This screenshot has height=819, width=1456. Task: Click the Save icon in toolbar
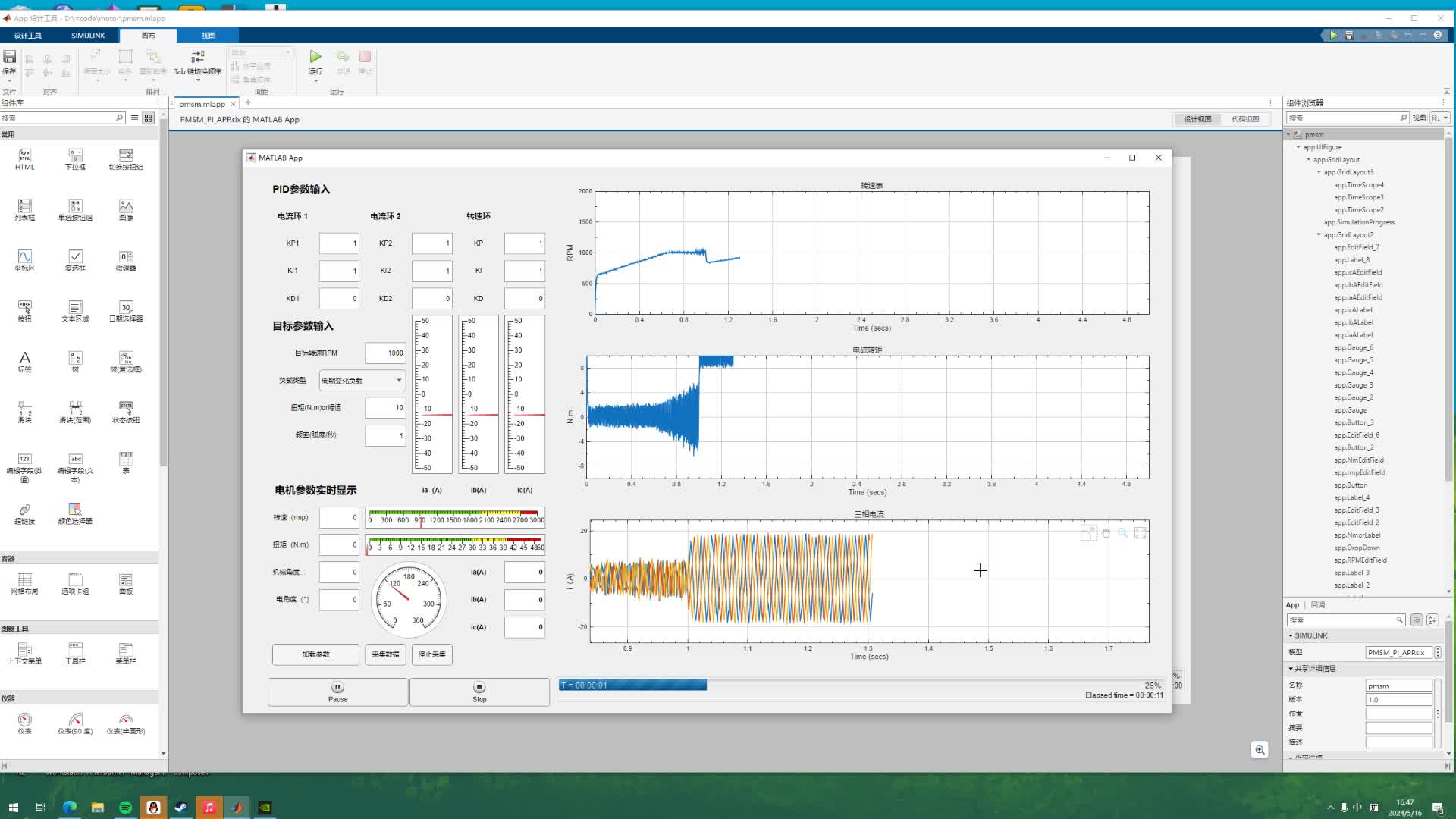click(10, 57)
